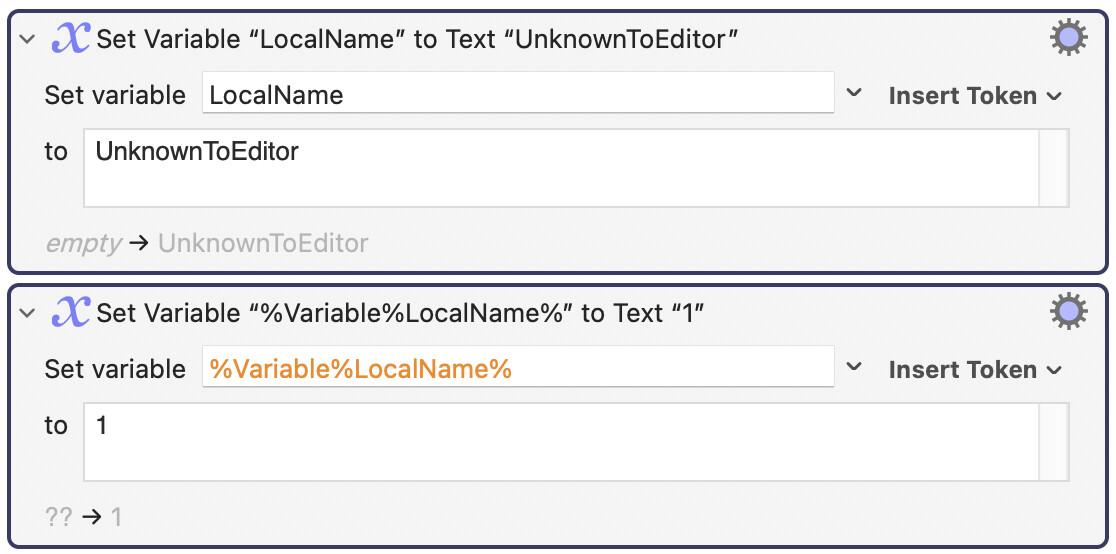The width and height of the screenshot is (1116, 554).
Task: Click the variable name field containing LocalName
Action: (517, 95)
